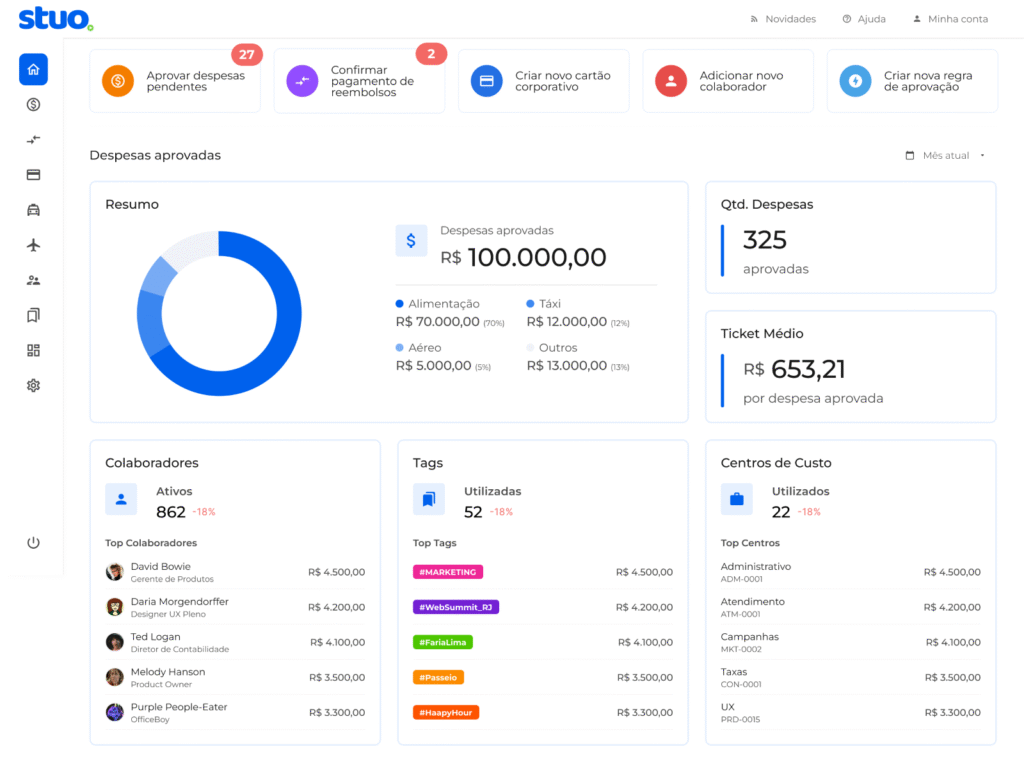Click Adicionar novo colaborador button
1024x769 pixels.
(x=727, y=81)
